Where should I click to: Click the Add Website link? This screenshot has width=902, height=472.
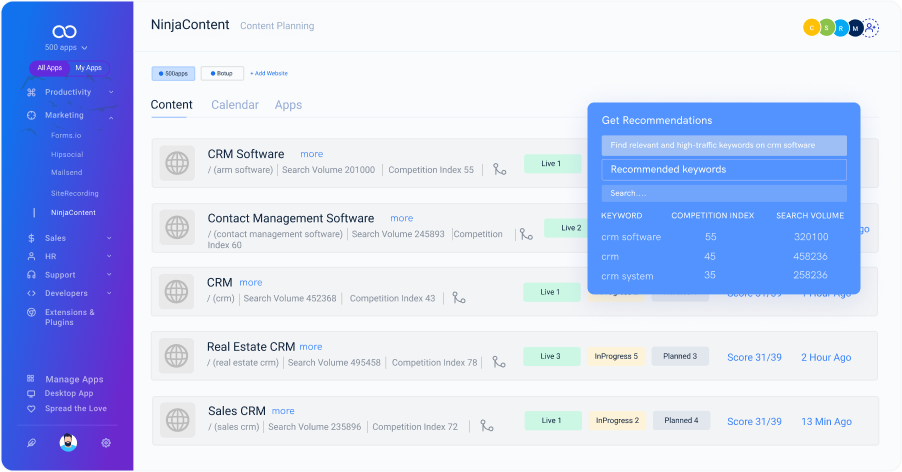tap(269, 73)
